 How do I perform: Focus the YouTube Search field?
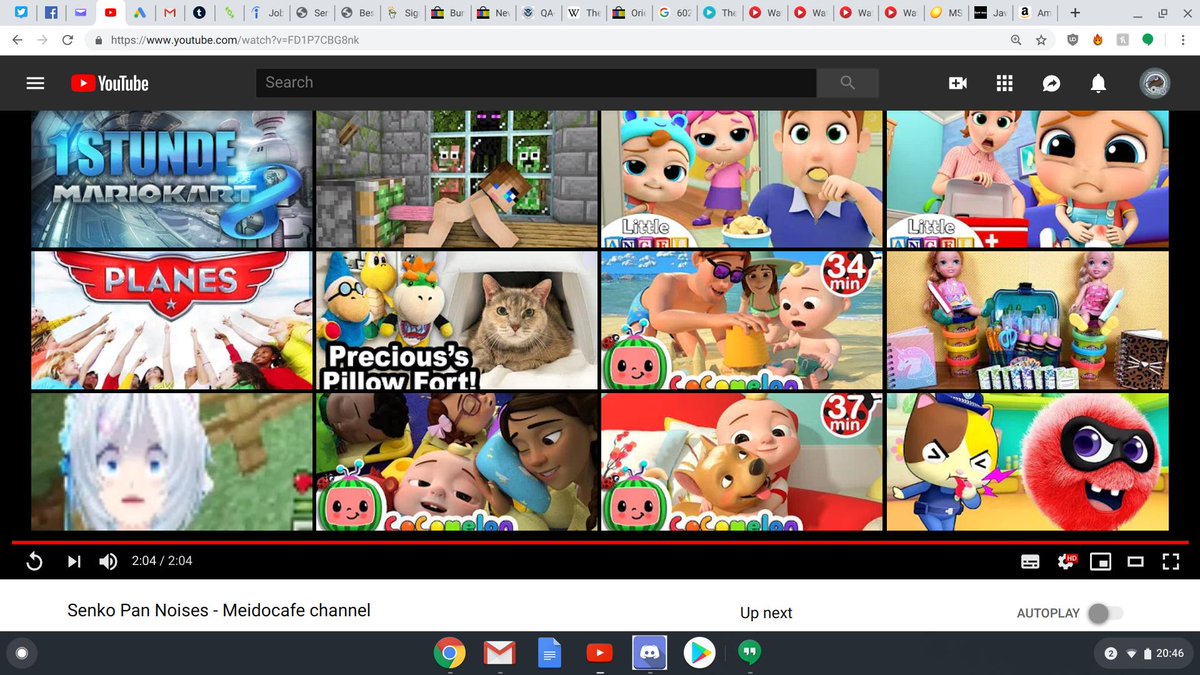click(x=536, y=83)
